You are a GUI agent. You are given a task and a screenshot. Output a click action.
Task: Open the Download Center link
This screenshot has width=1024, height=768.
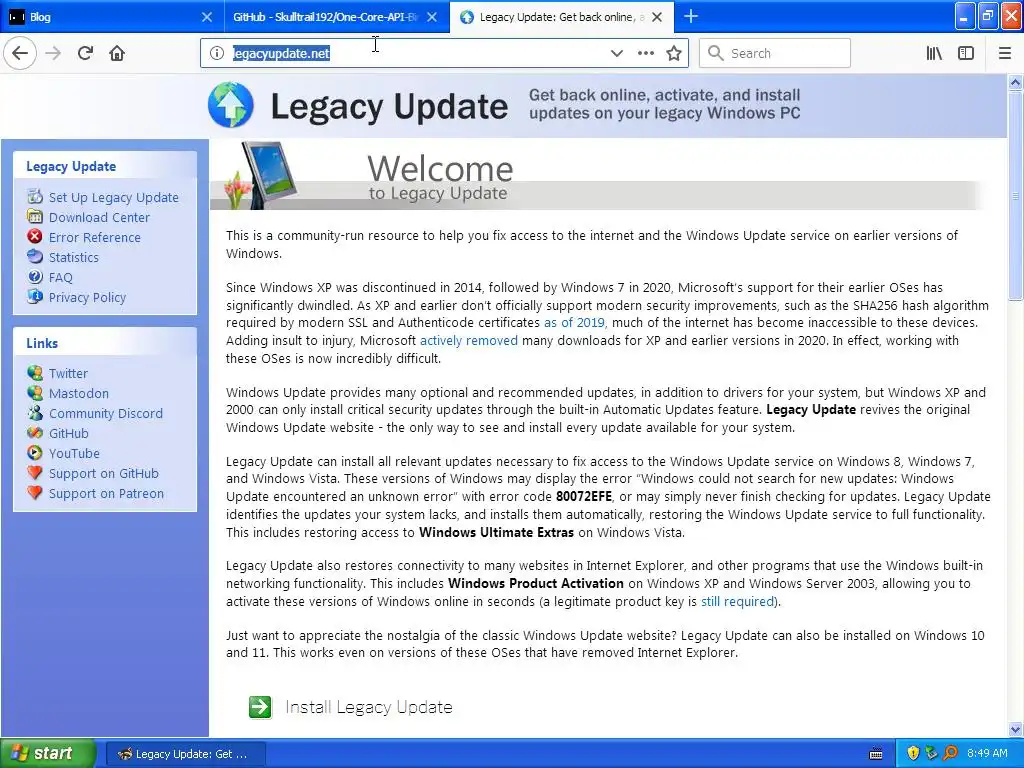99,217
